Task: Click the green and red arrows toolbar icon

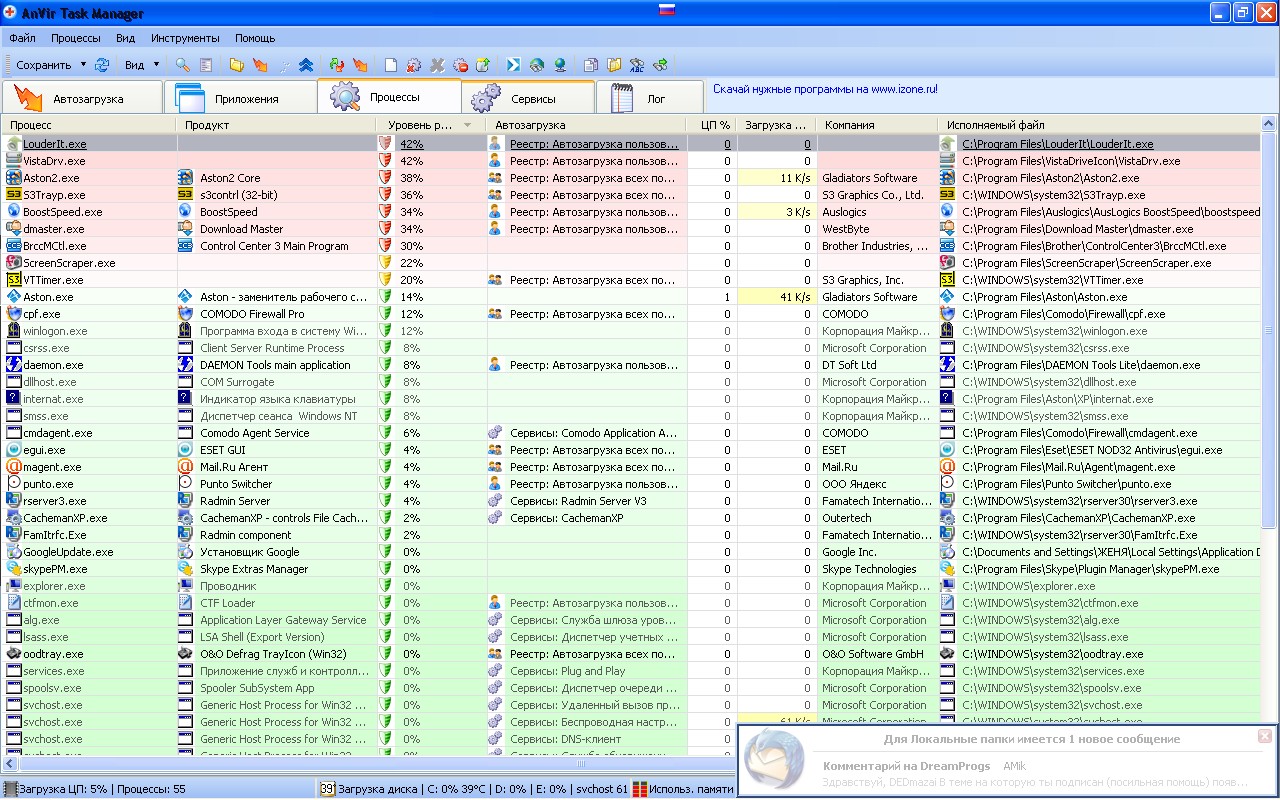Action: coord(337,65)
